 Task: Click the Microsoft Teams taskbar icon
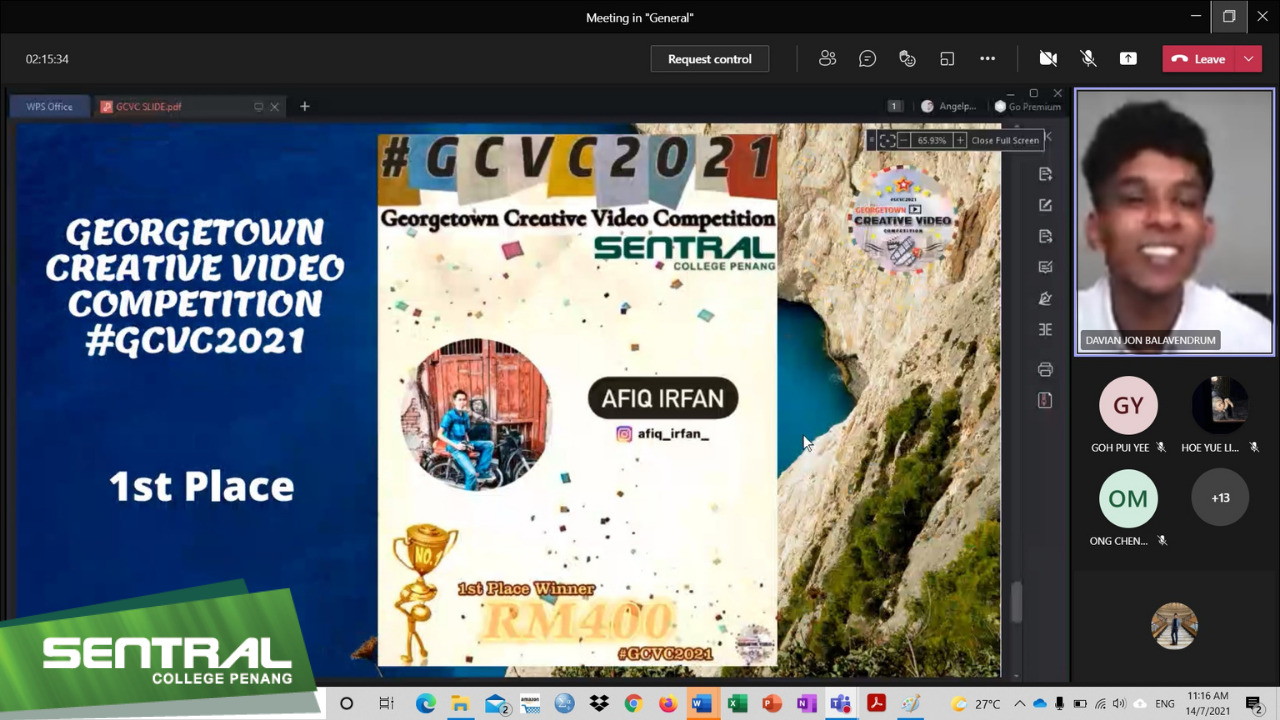(841, 704)
